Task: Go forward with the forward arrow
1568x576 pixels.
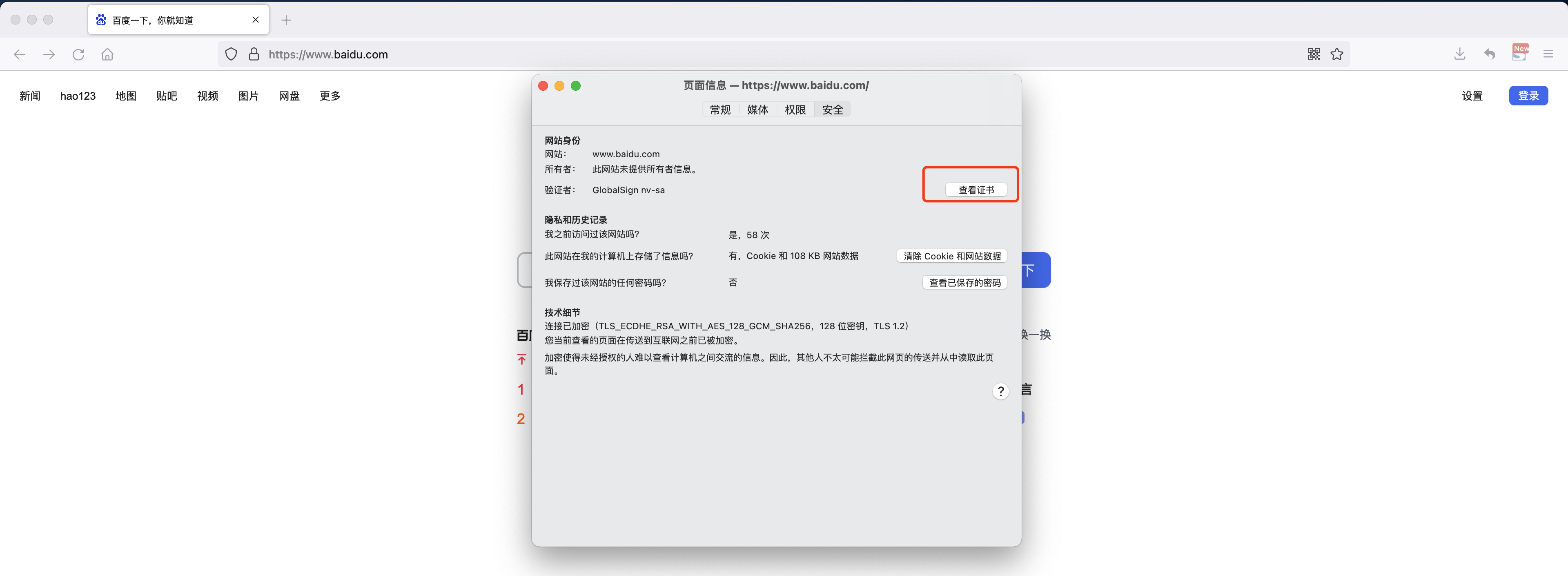Action: click(49, 55)
